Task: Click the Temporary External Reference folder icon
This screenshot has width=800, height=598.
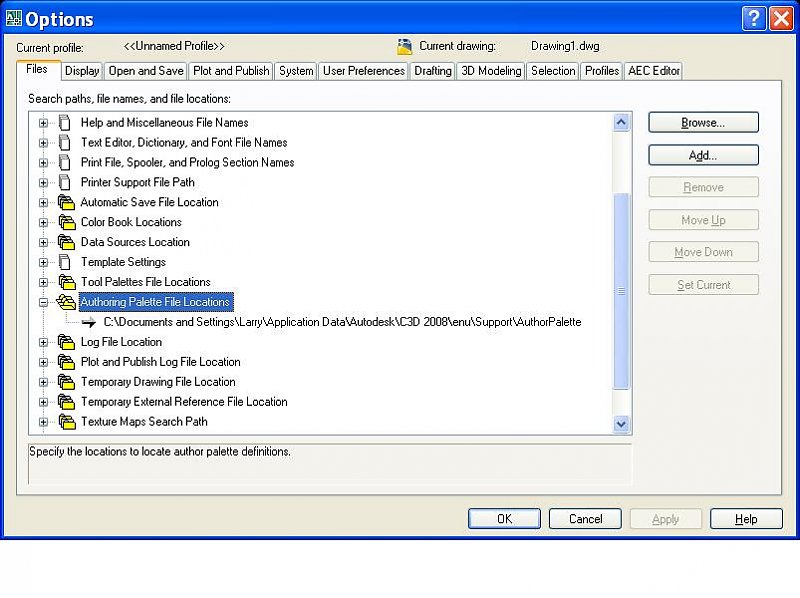Action: point(66,402)
